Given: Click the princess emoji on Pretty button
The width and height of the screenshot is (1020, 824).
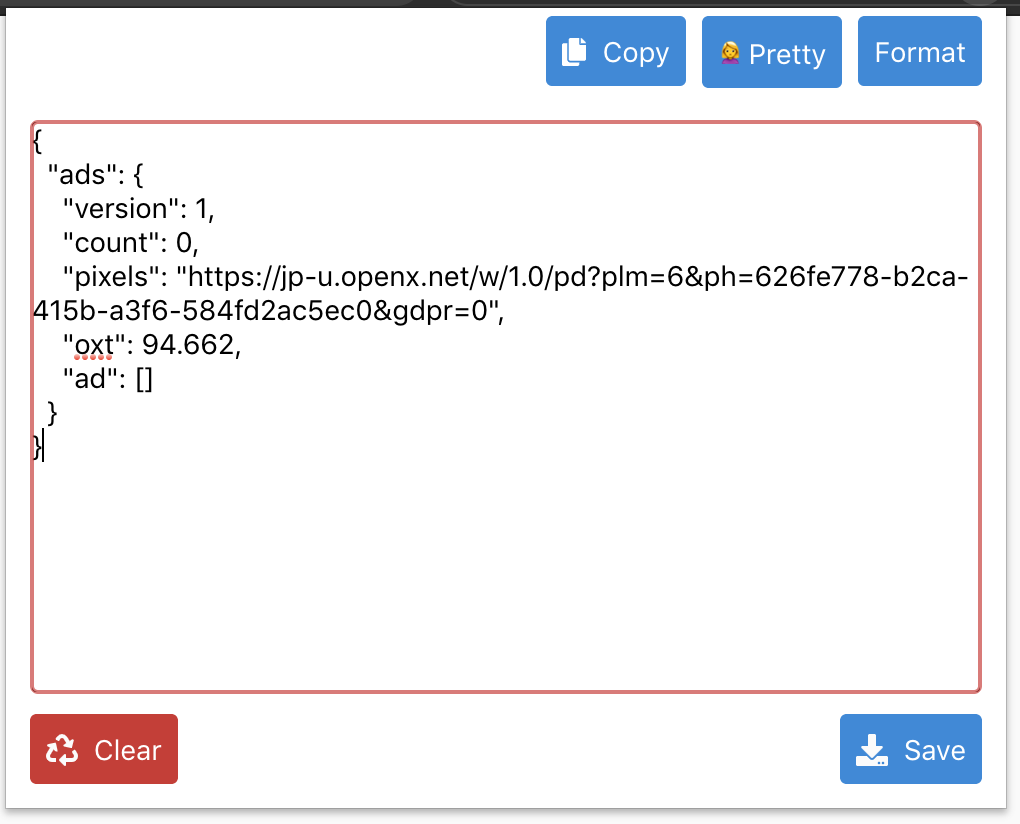Looking at the screenshot, I should click(x=733, y=52).
